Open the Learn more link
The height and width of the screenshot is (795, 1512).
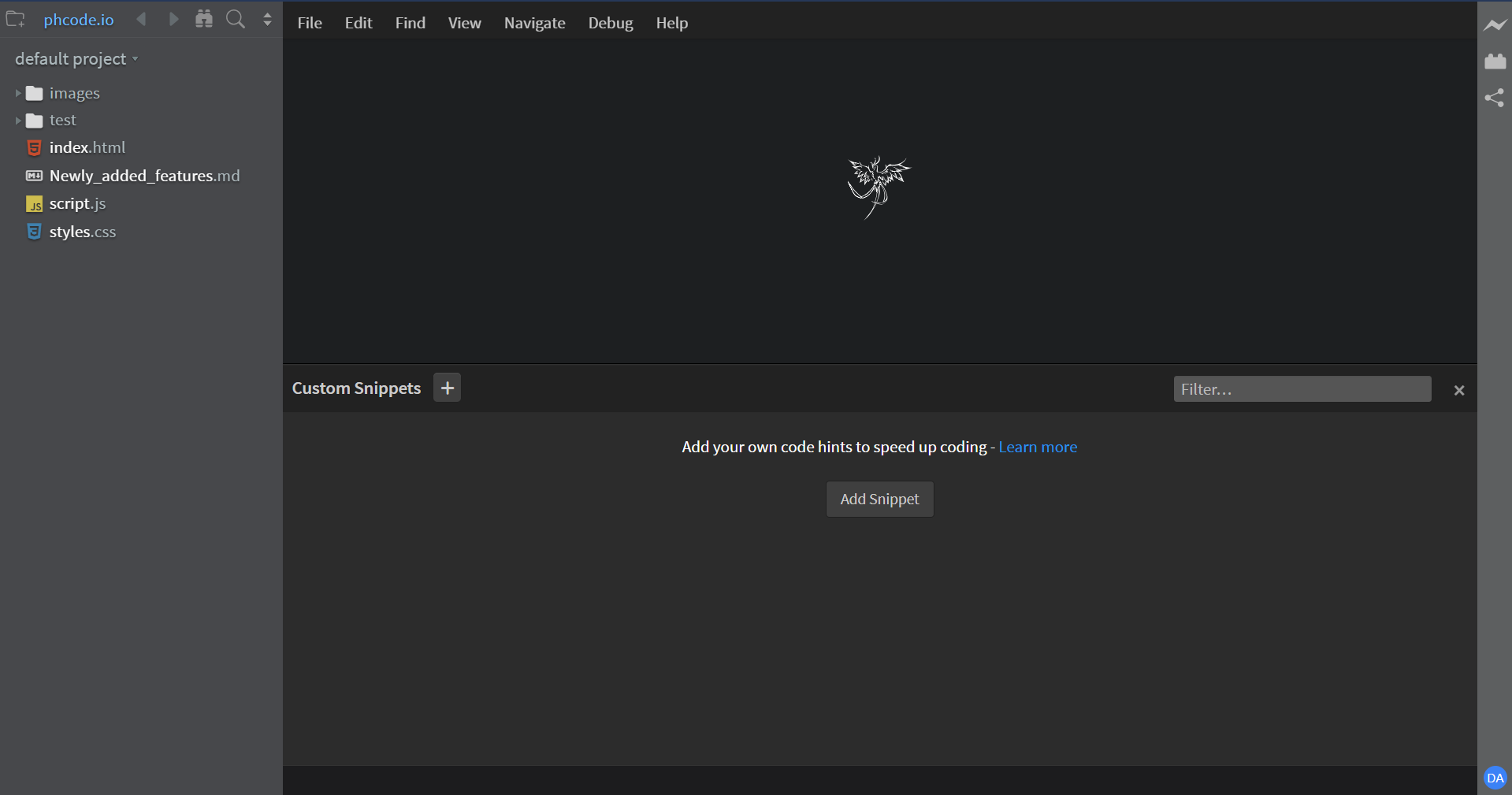tap(1038, 447)
